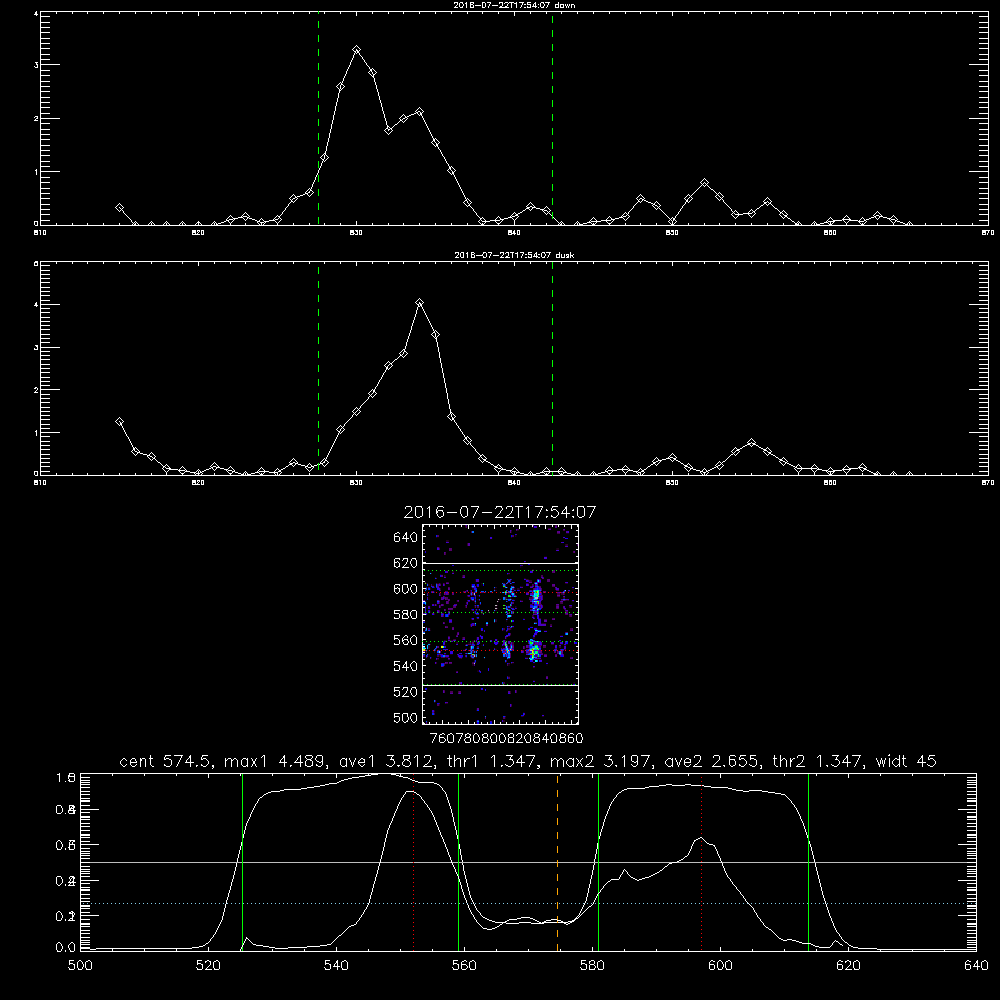Screen dimensions: 1000x1000
Task: Select the rightmost solid green line in bottom plot
Action: coord(808,862)
